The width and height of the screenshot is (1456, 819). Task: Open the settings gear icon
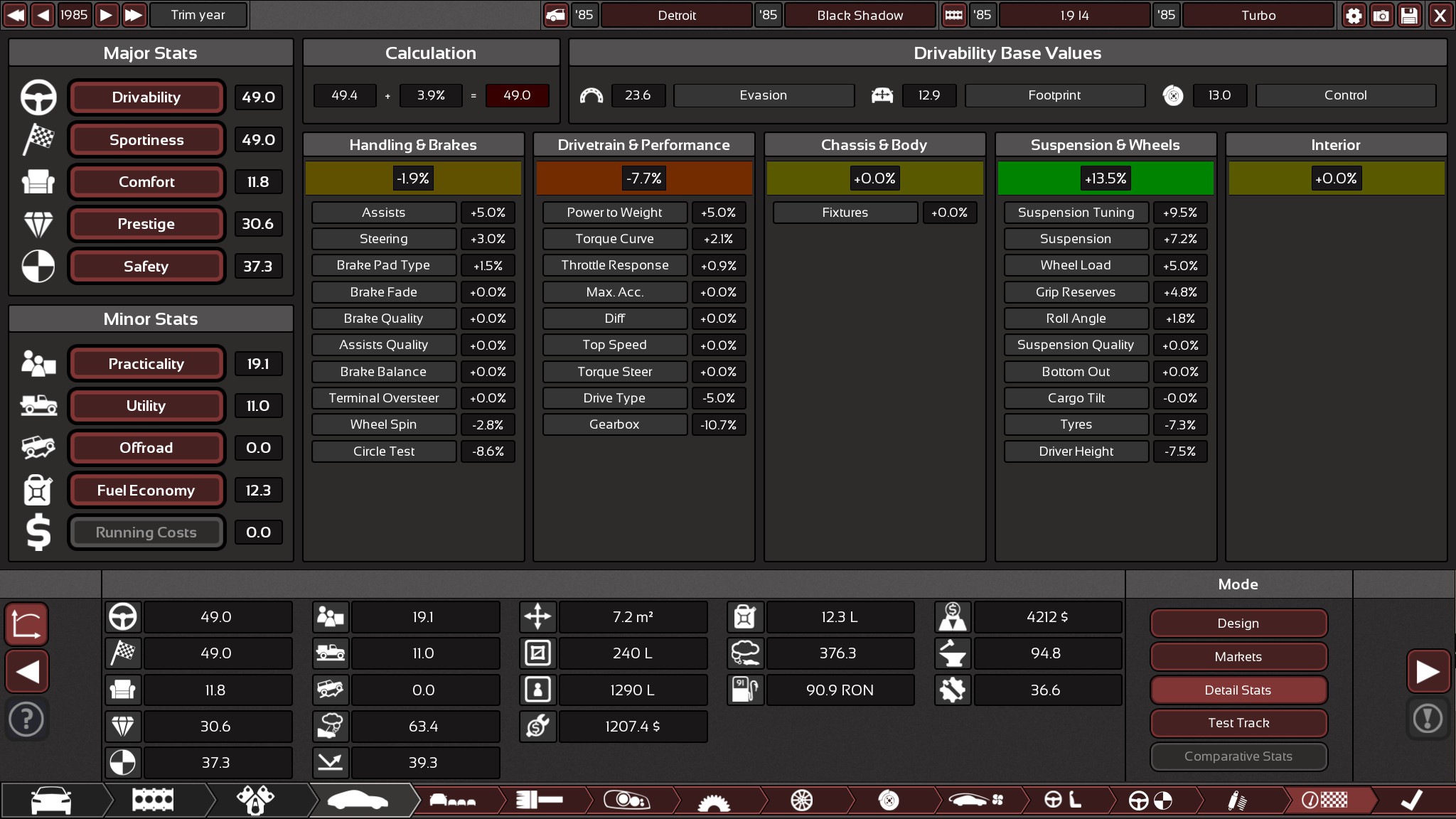pyautogui.click(x=1354, y=15)
